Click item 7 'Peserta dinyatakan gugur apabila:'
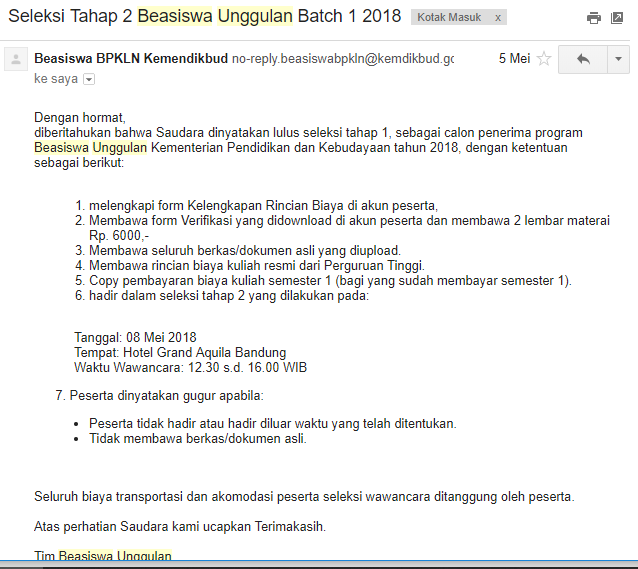Screen dimensions: 638x569 point(166,396)
